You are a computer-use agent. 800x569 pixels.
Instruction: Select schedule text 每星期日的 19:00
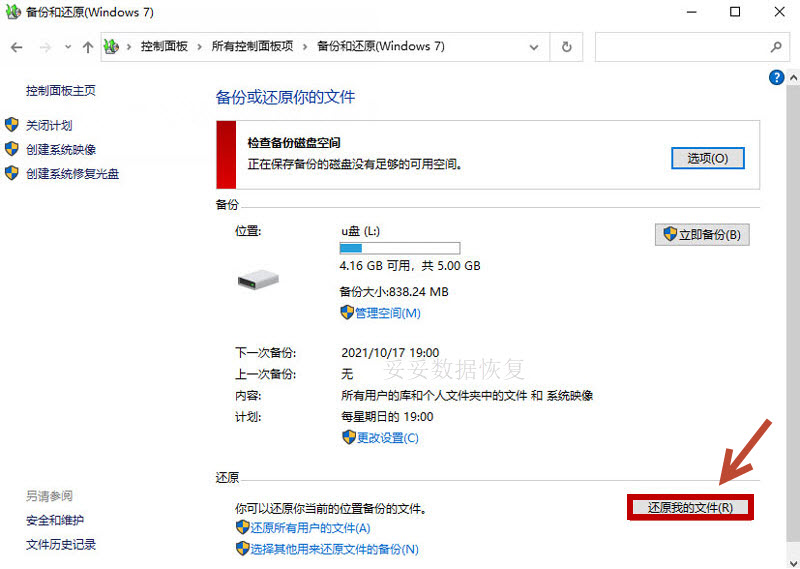coord(387,417)
